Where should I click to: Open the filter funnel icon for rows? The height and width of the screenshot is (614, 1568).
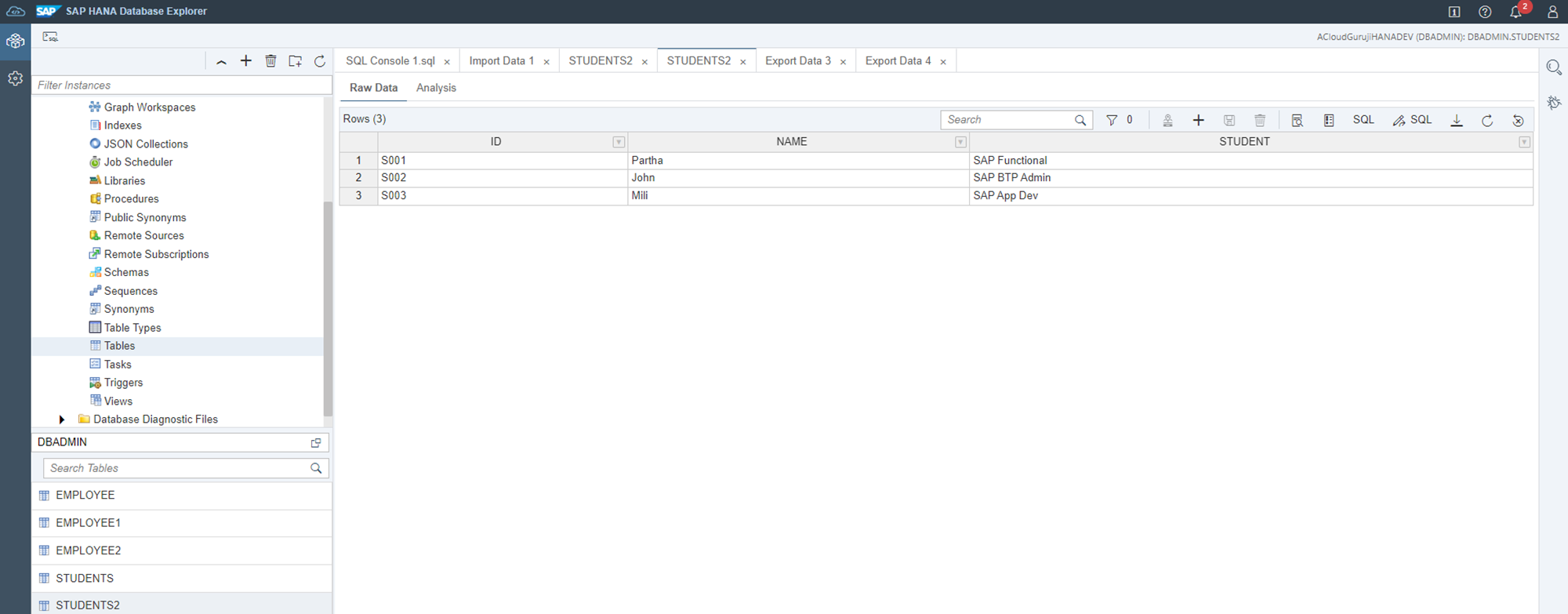click(1112, 120)
